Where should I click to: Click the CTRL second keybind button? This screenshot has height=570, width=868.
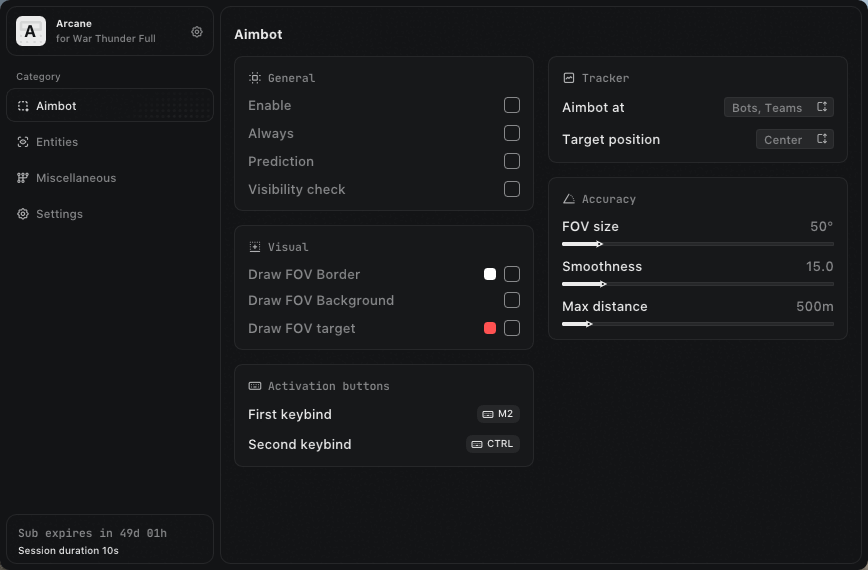click(x=492, y=444)
